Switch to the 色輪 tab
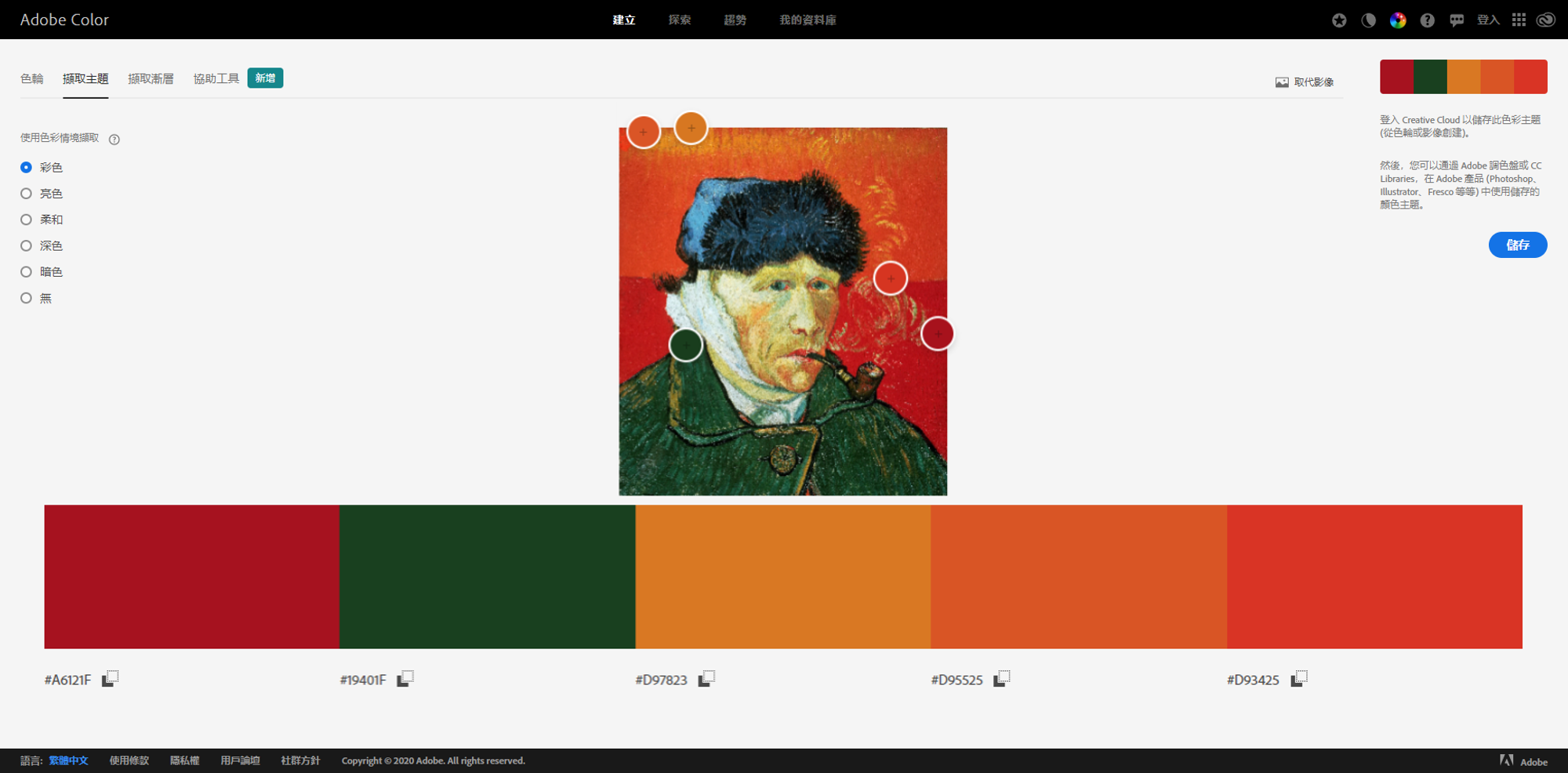Viewport: 1568px width, 773px height. (x=32, y=78)
